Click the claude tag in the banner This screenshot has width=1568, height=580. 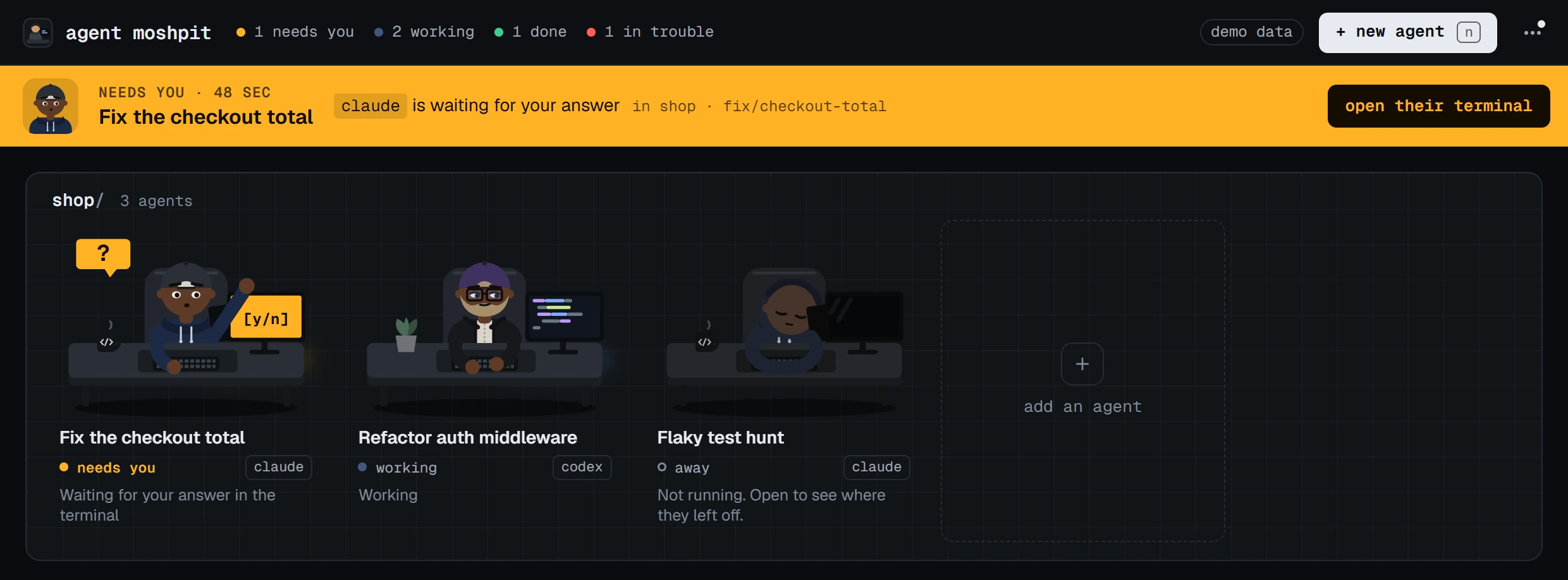pos(371,106)
